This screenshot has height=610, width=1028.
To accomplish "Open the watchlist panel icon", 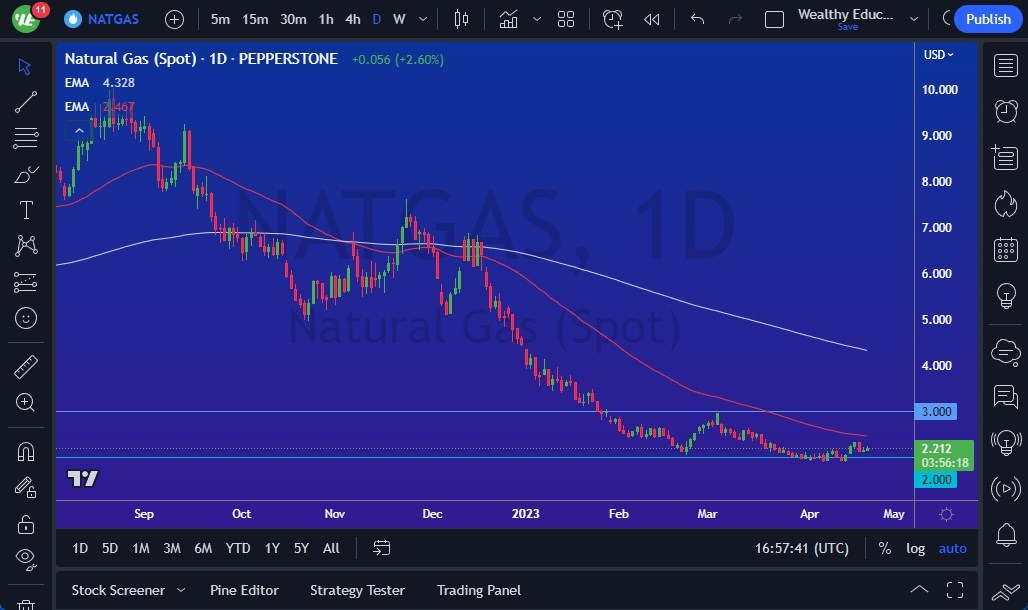I will coord(1005,66).
